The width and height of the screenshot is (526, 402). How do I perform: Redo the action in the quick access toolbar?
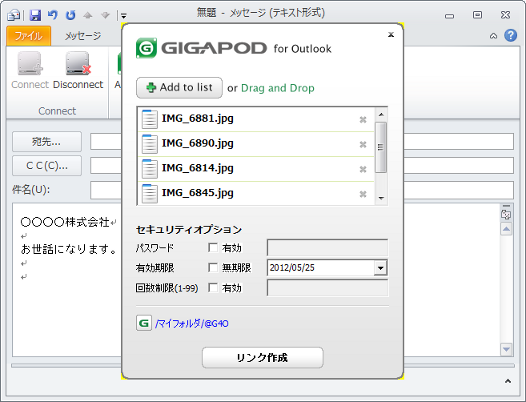tap(70, 15)
